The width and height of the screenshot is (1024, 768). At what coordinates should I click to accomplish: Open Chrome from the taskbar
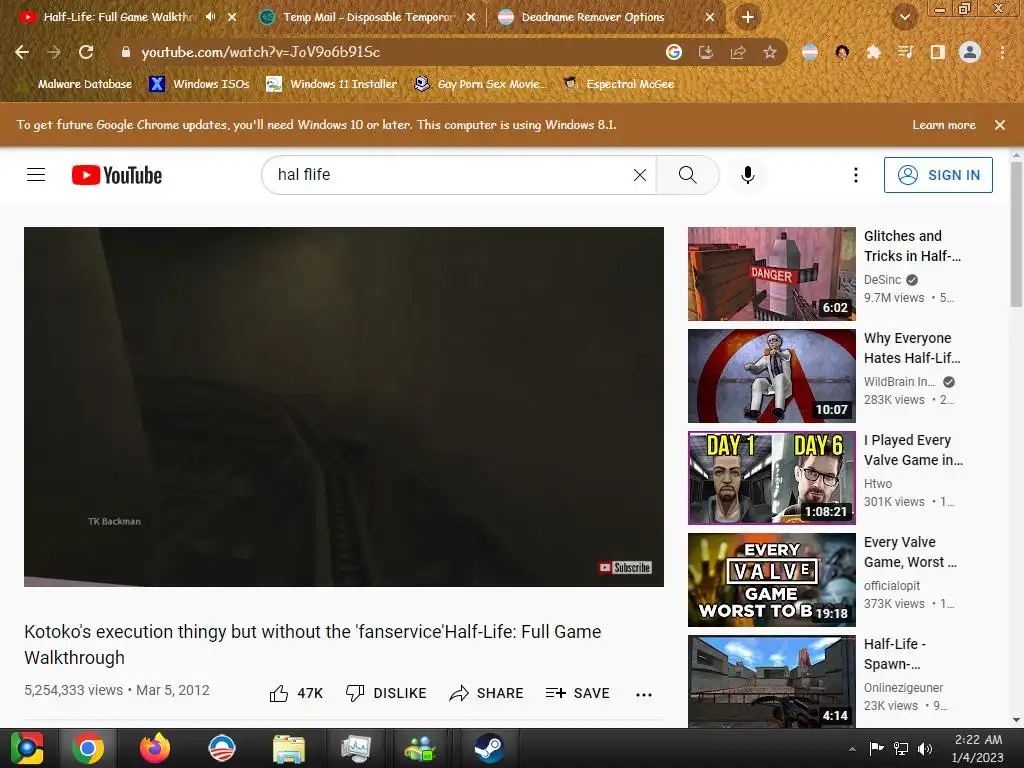click(88, 748)
